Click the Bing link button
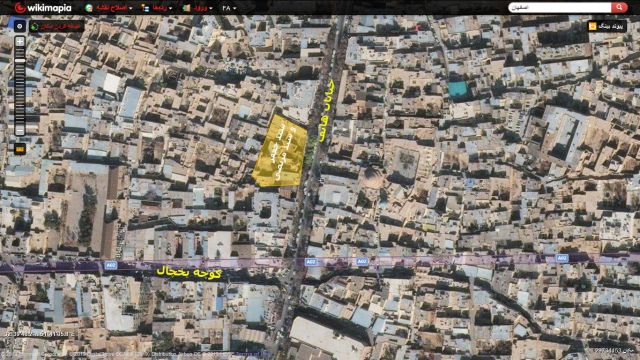Viewport: 640px width, 360px height. pos(607,26)
